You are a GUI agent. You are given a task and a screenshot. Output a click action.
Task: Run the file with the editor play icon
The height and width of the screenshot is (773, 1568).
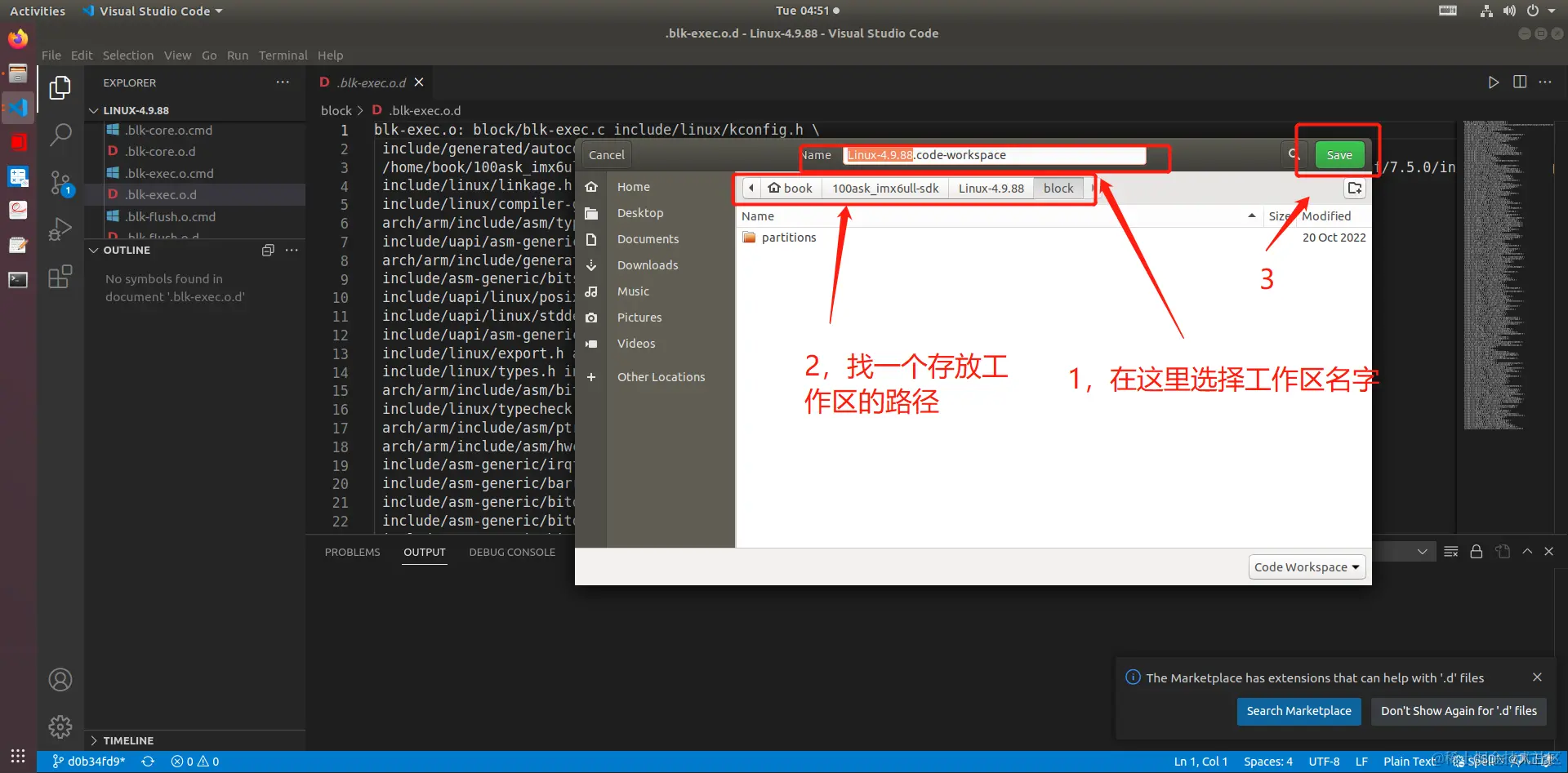tap(1493, 82)
